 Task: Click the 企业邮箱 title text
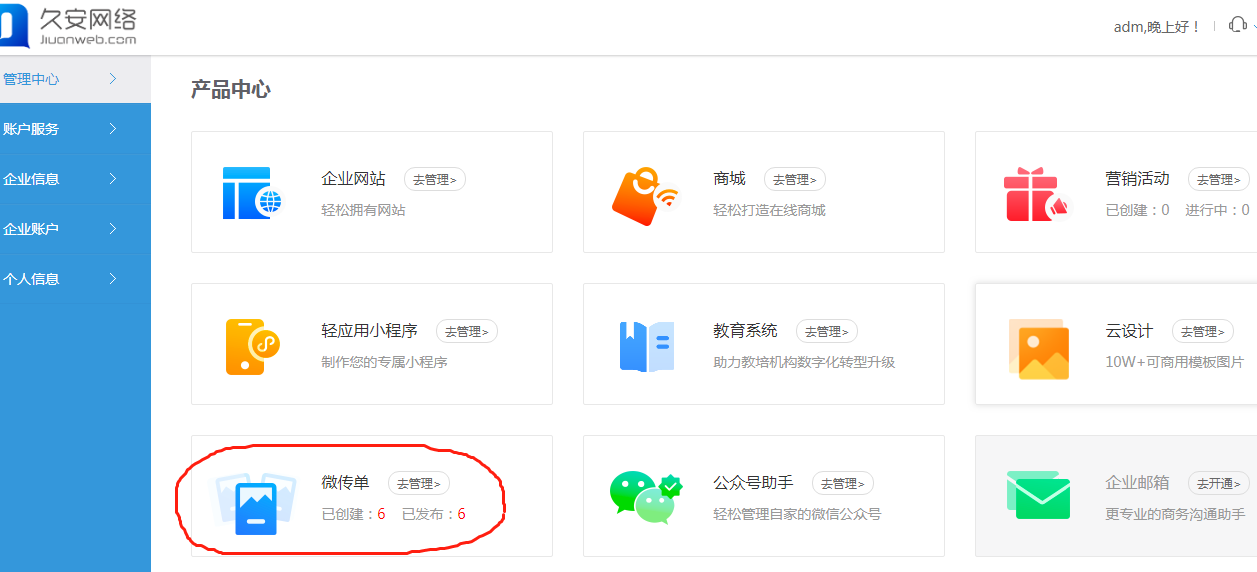(x=1137, y=483)
